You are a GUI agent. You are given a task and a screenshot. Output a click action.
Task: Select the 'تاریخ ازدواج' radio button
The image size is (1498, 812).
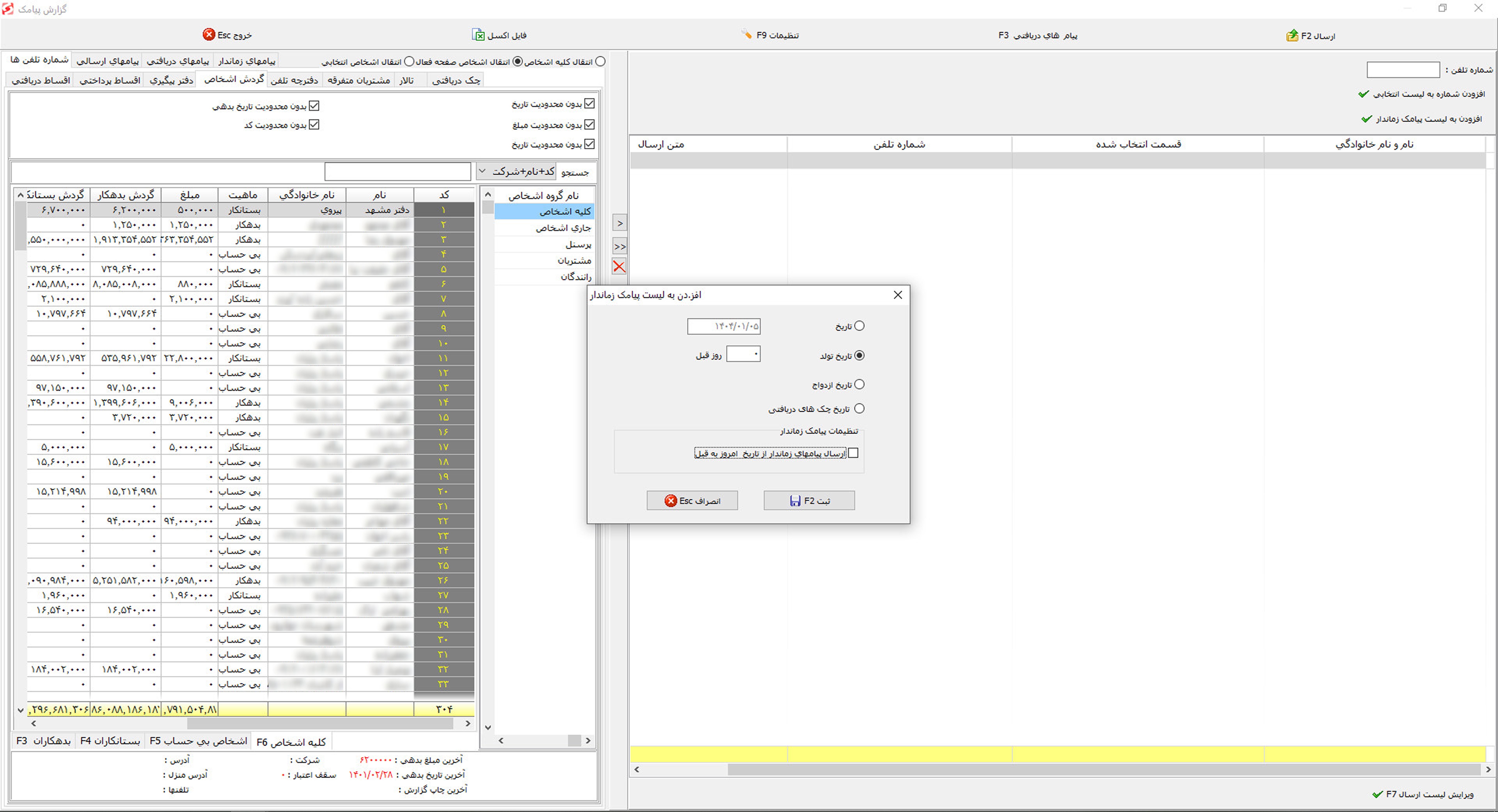[859, 384]
